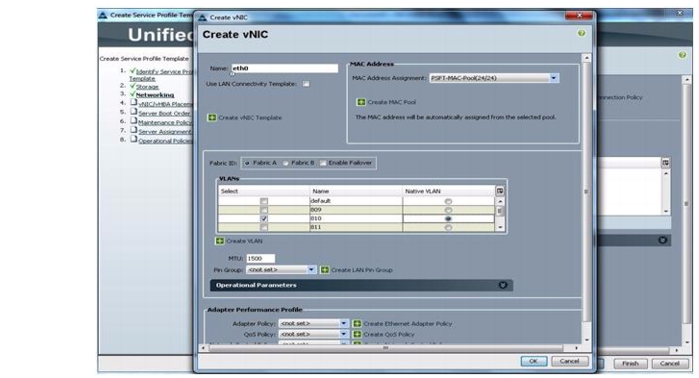This screenshot has width=699, height=378.
Task: Click the help icon in background wizard window
Action: point(682,55)
